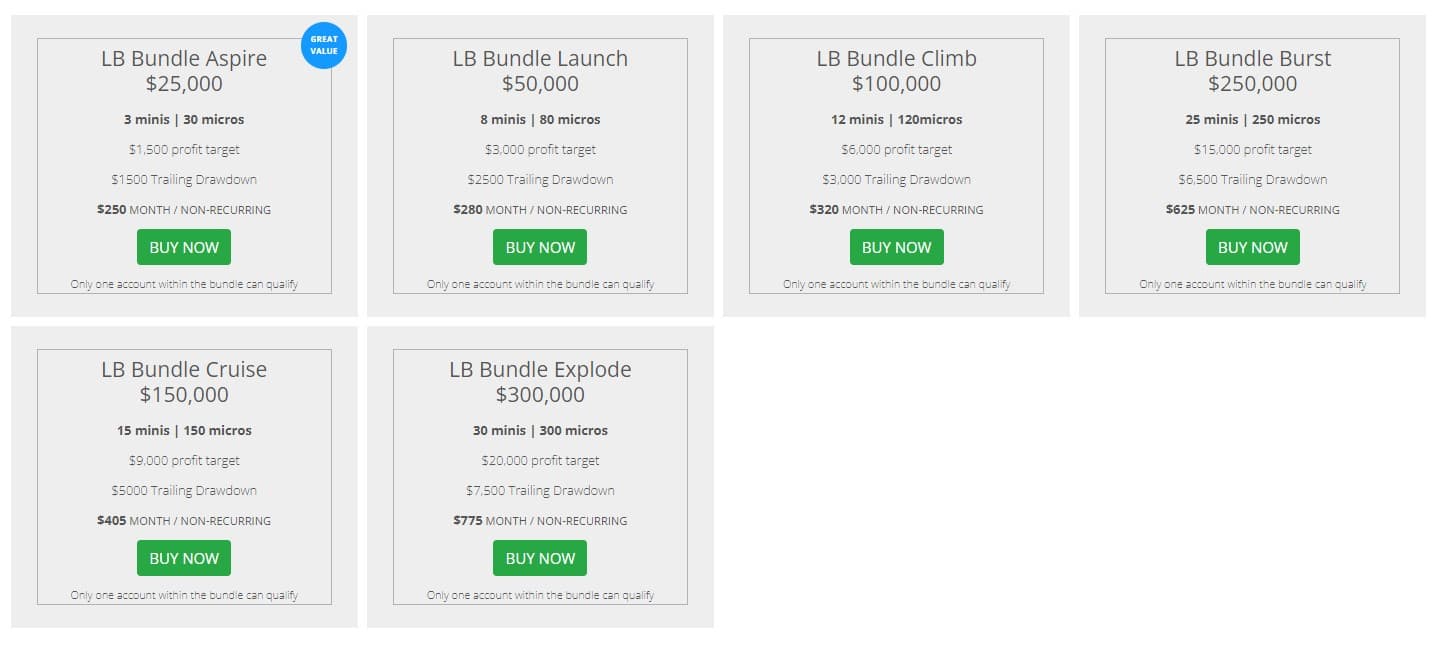Image resolution: width=1445 pixels, height=651 pixels.
Task: Click the LB Bundle Burst title
Action: (x=1252, y=58)
